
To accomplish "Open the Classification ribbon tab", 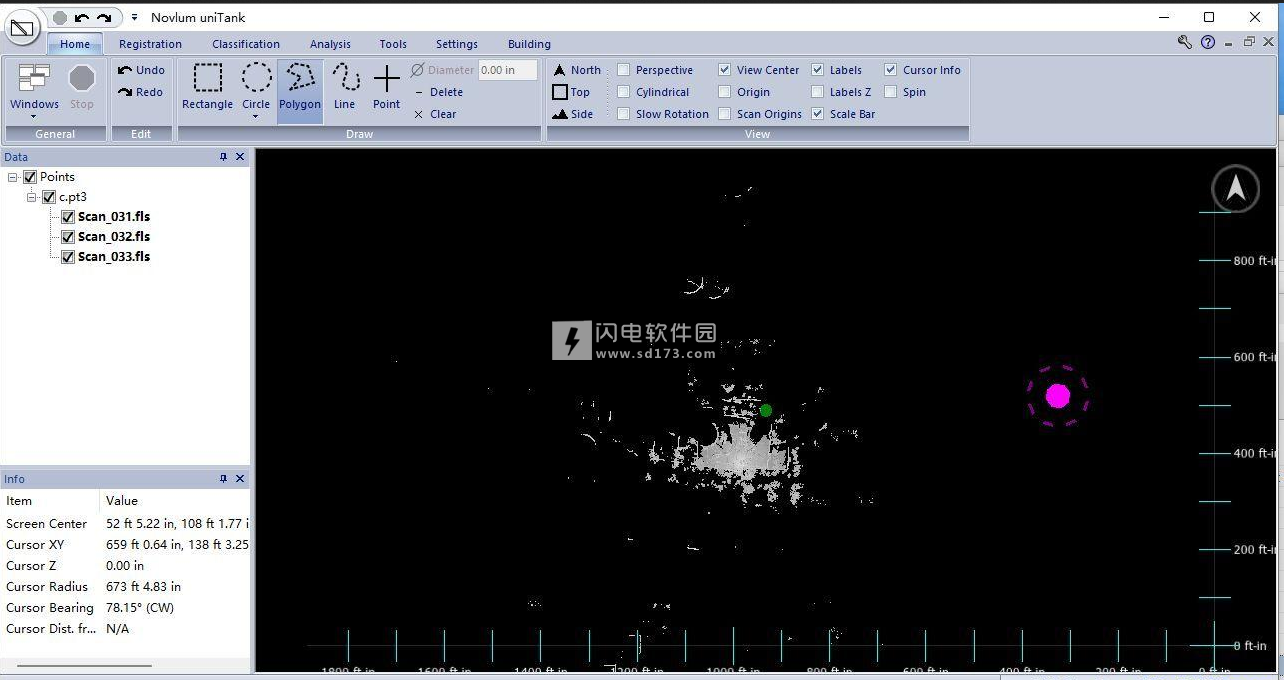I will 246,44.
